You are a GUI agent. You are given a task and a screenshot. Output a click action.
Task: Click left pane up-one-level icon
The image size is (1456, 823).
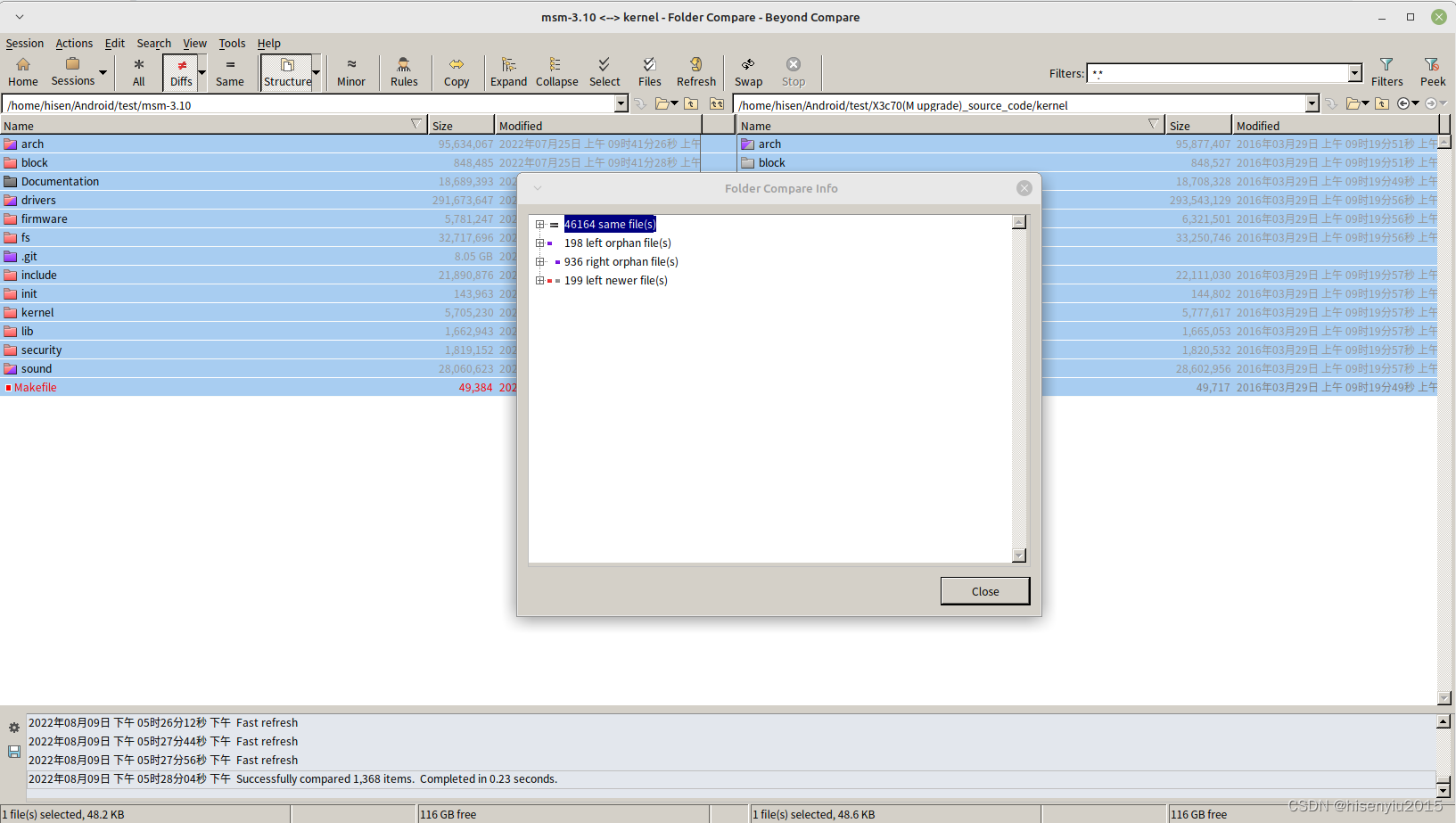click(691, 104)
